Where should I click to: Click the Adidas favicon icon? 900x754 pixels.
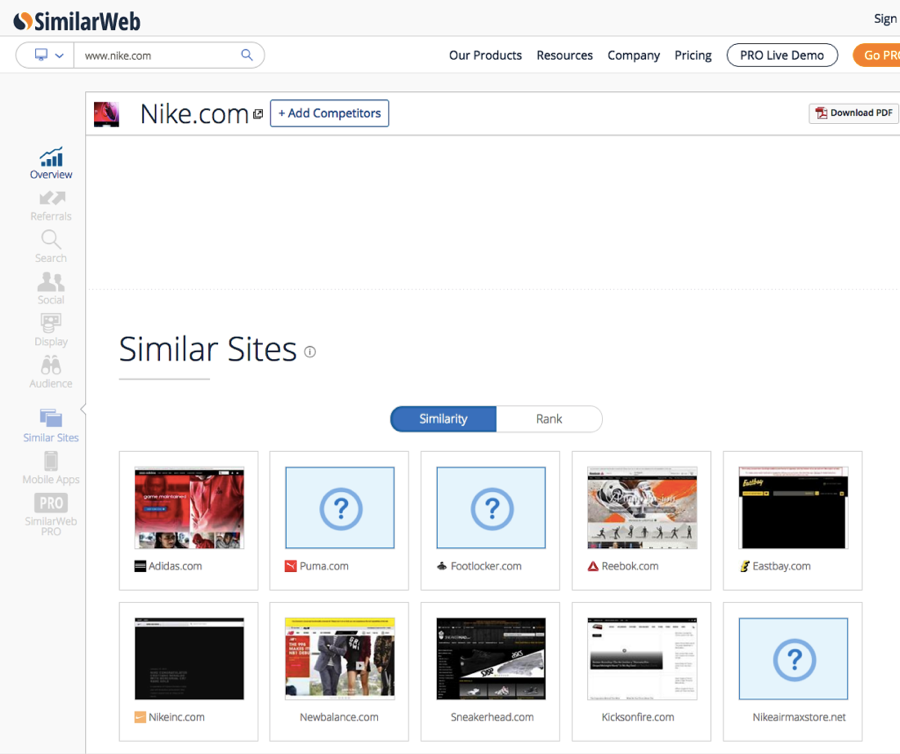click(x=140, y=566)
